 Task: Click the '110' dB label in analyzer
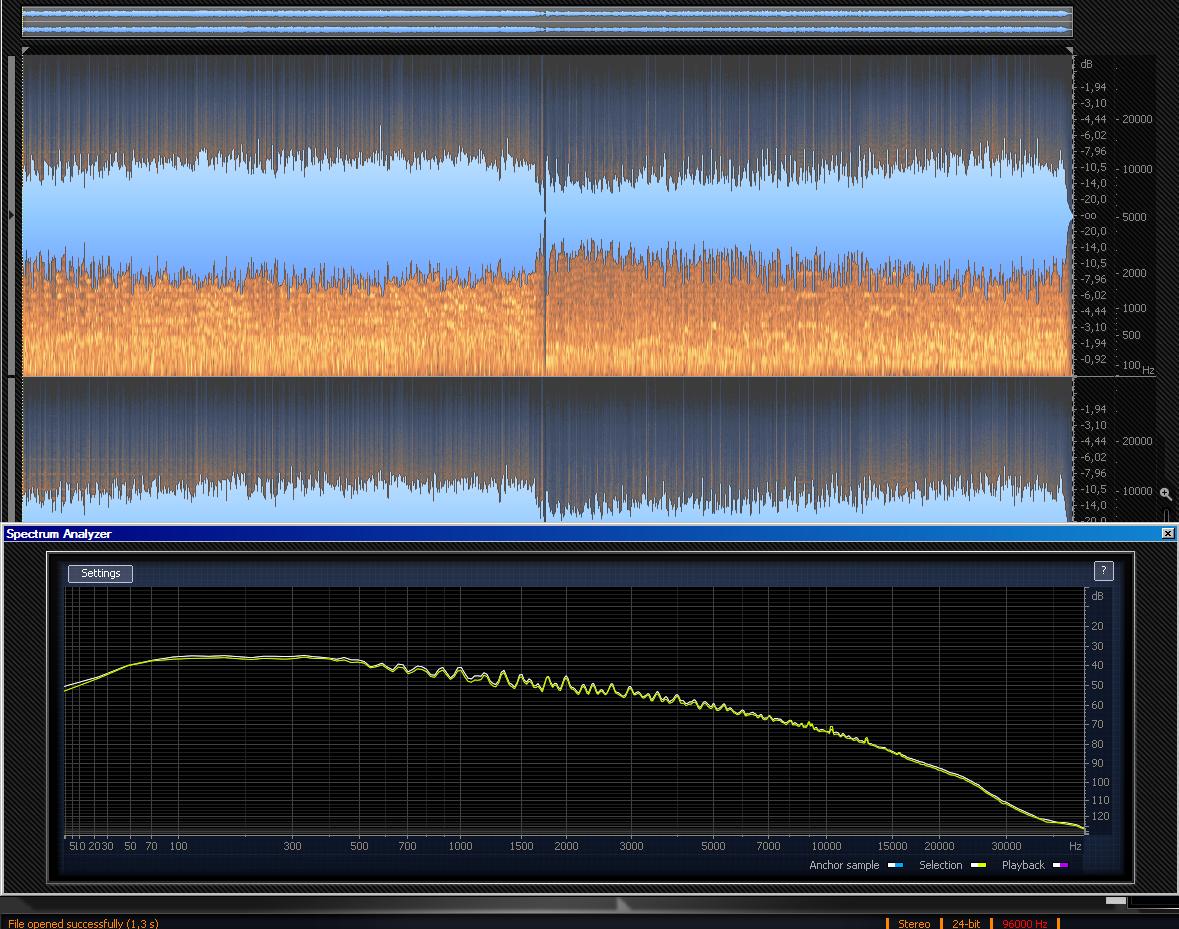[x=1100, y=800]
